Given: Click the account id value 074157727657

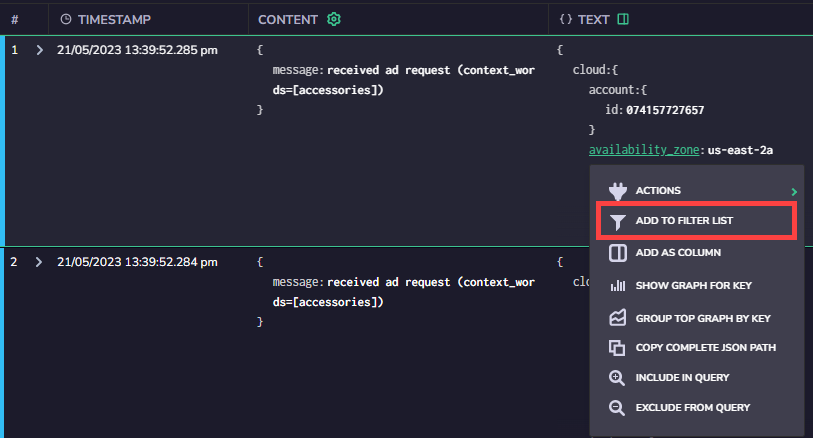Looking at the screenshot, I should tap(665, 110).
